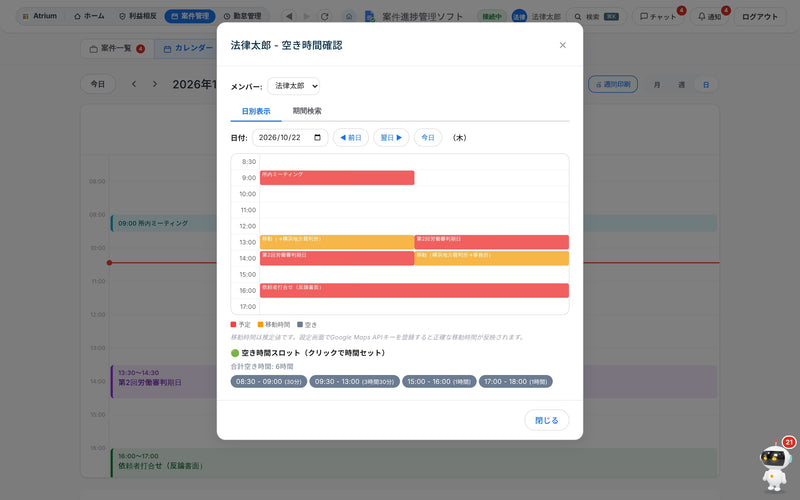Open the チャット button
Image resolution: width=800 pixels, height=500 pixels.
click(x=658, y=16)
